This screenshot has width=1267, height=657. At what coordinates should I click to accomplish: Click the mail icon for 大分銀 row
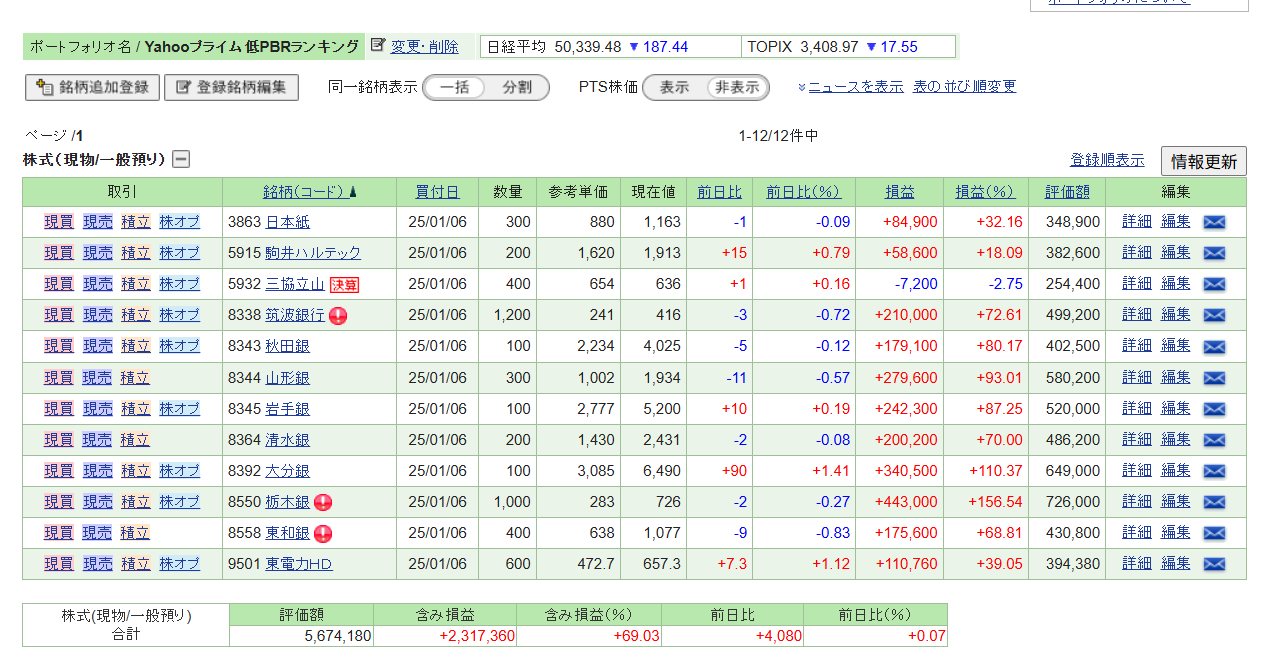[x=1214, y=471]
